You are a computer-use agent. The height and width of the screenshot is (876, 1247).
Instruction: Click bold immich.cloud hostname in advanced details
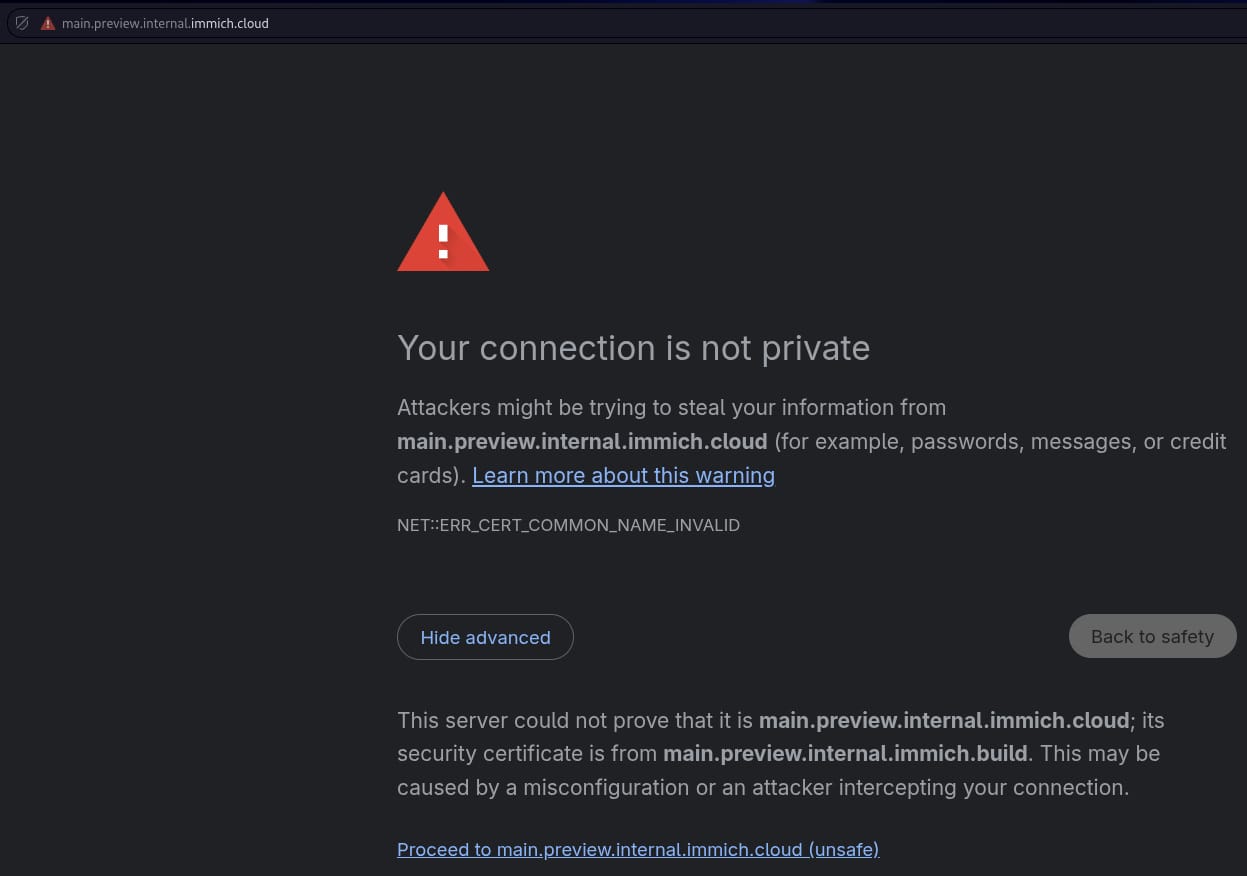tap(943, 720)
